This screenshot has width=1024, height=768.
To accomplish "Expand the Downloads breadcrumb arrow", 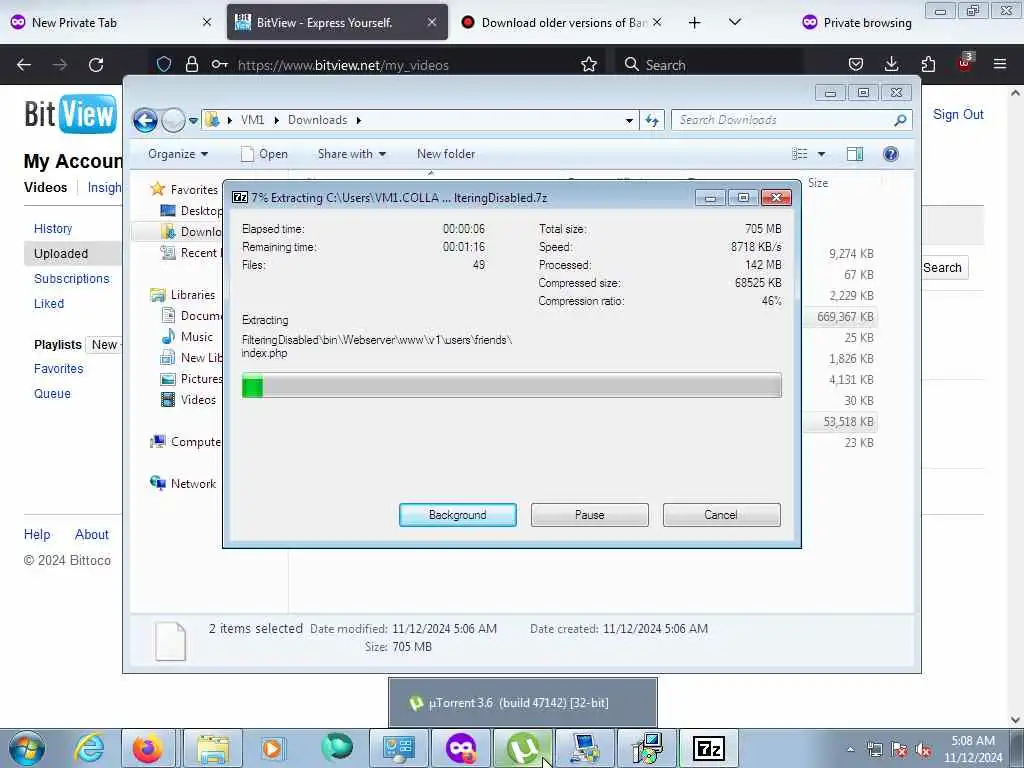I will coord(359,120).
